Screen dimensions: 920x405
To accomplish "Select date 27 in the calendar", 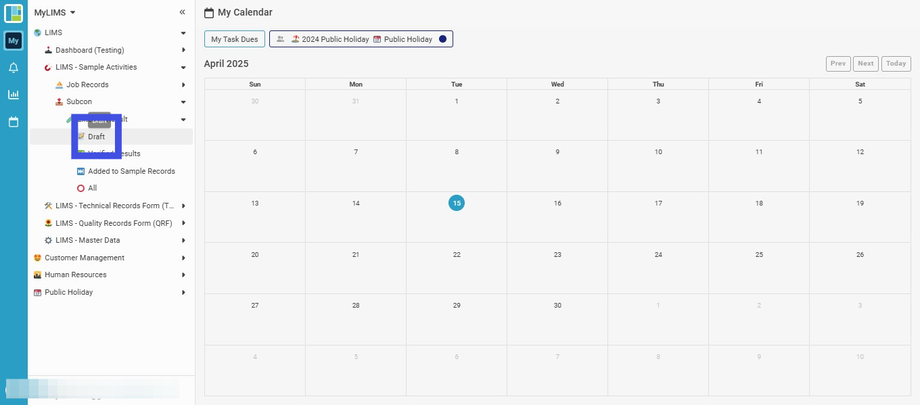I will 255,306.
